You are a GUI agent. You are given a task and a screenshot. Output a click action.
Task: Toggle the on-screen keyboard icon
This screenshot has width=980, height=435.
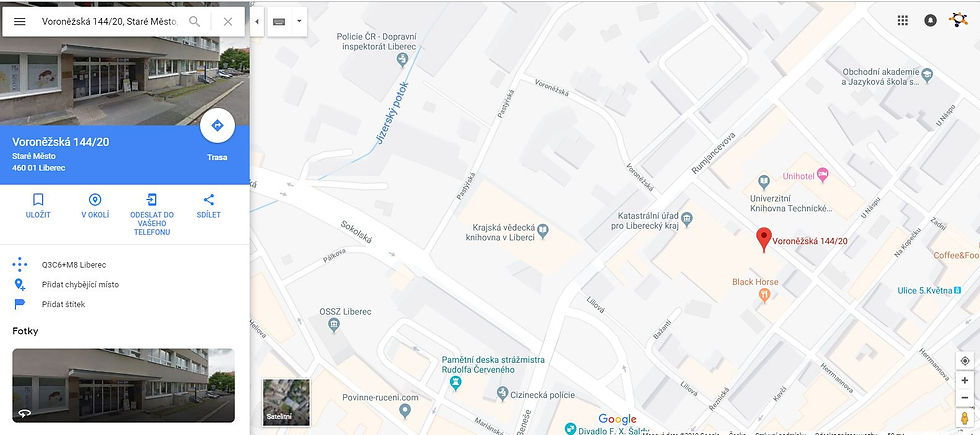pos(279,22)
